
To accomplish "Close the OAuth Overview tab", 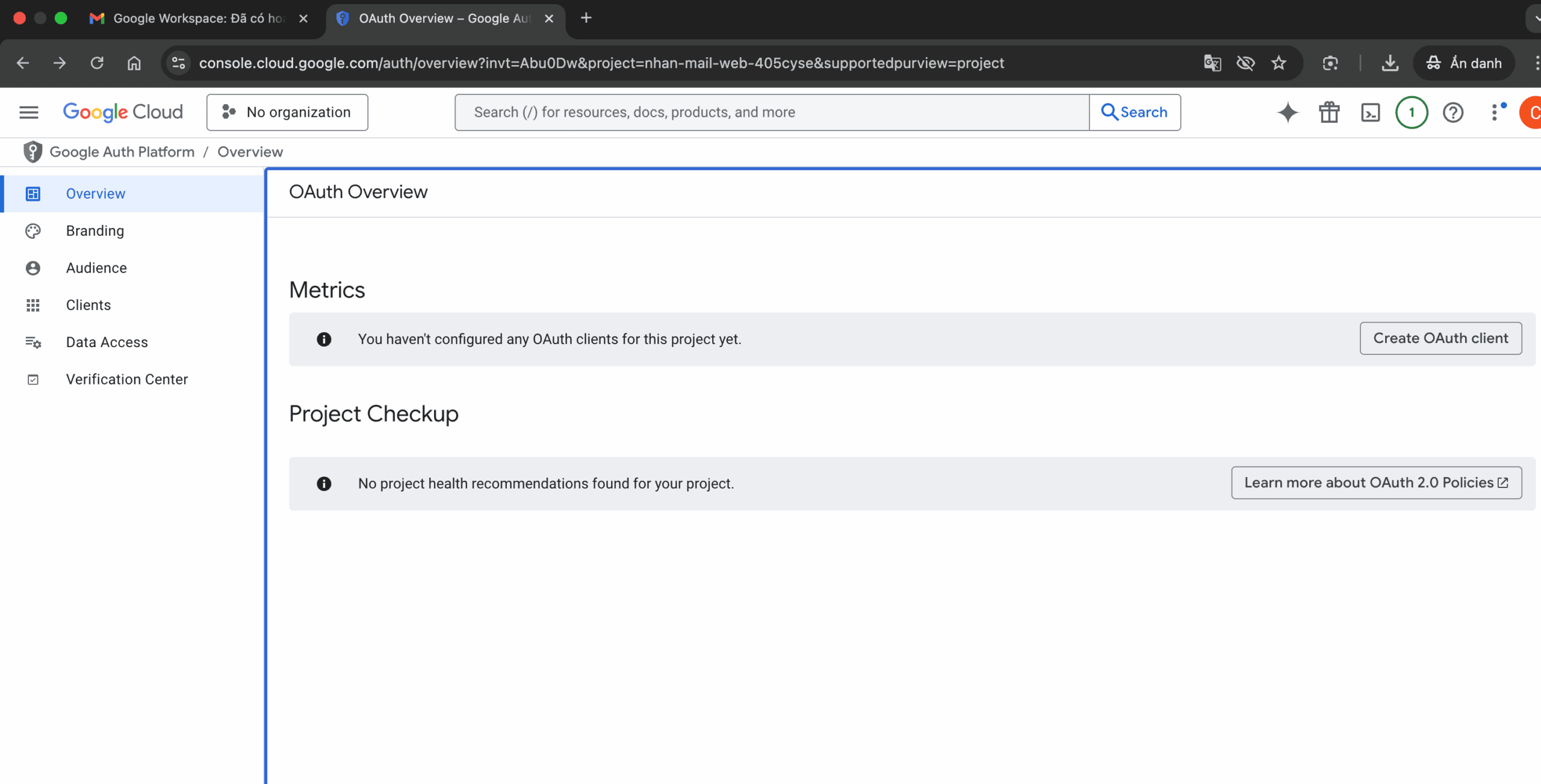I will [x=549, y=19].
